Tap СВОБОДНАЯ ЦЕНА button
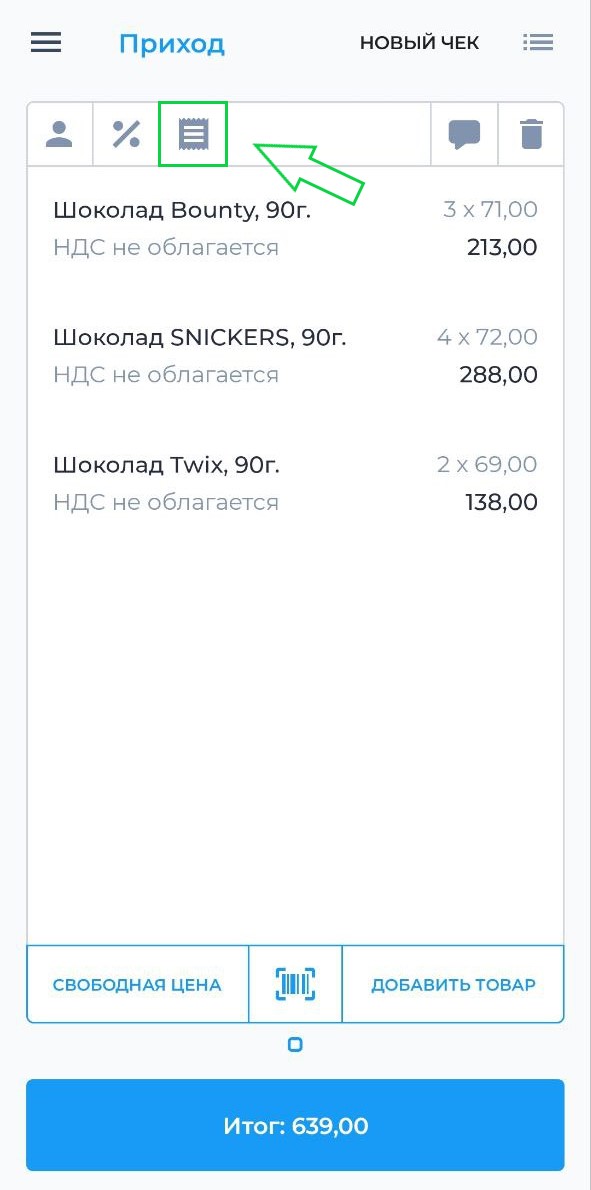Image resolution: width=591 pixels, height=1190 pixels. (x=137, y=984)
